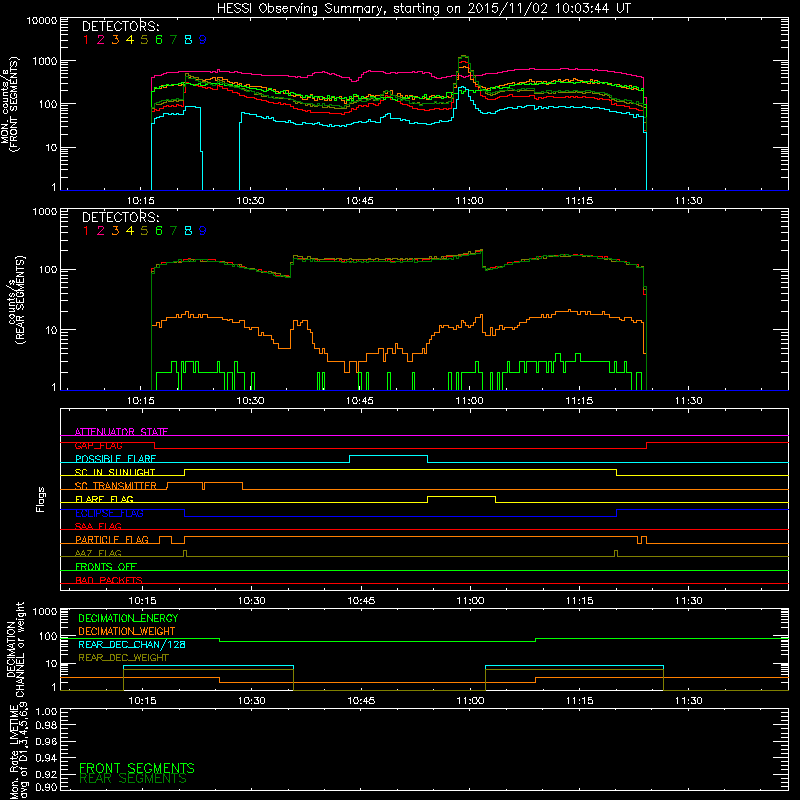800x800 pixels.
Task: Click 10:15 tick label under Flags plot
Action: pyautogui.click(x=142, y=601)
